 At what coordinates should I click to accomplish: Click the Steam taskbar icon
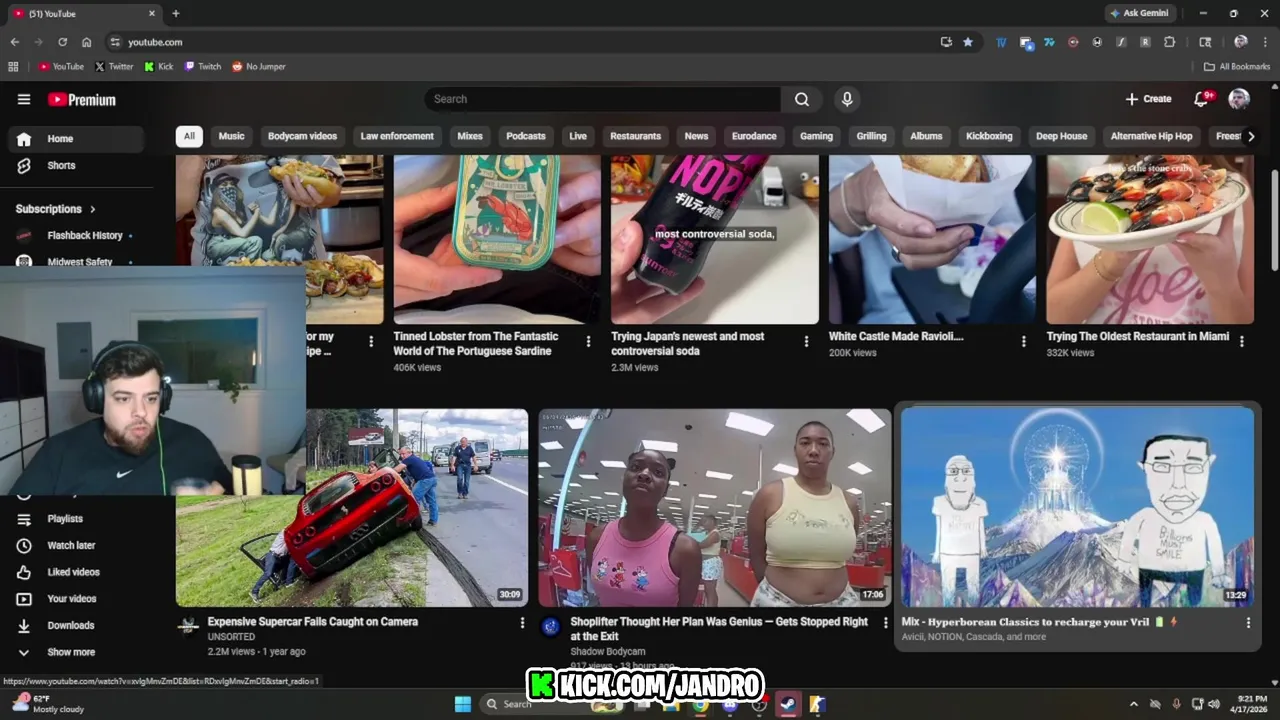click(788, 704)
